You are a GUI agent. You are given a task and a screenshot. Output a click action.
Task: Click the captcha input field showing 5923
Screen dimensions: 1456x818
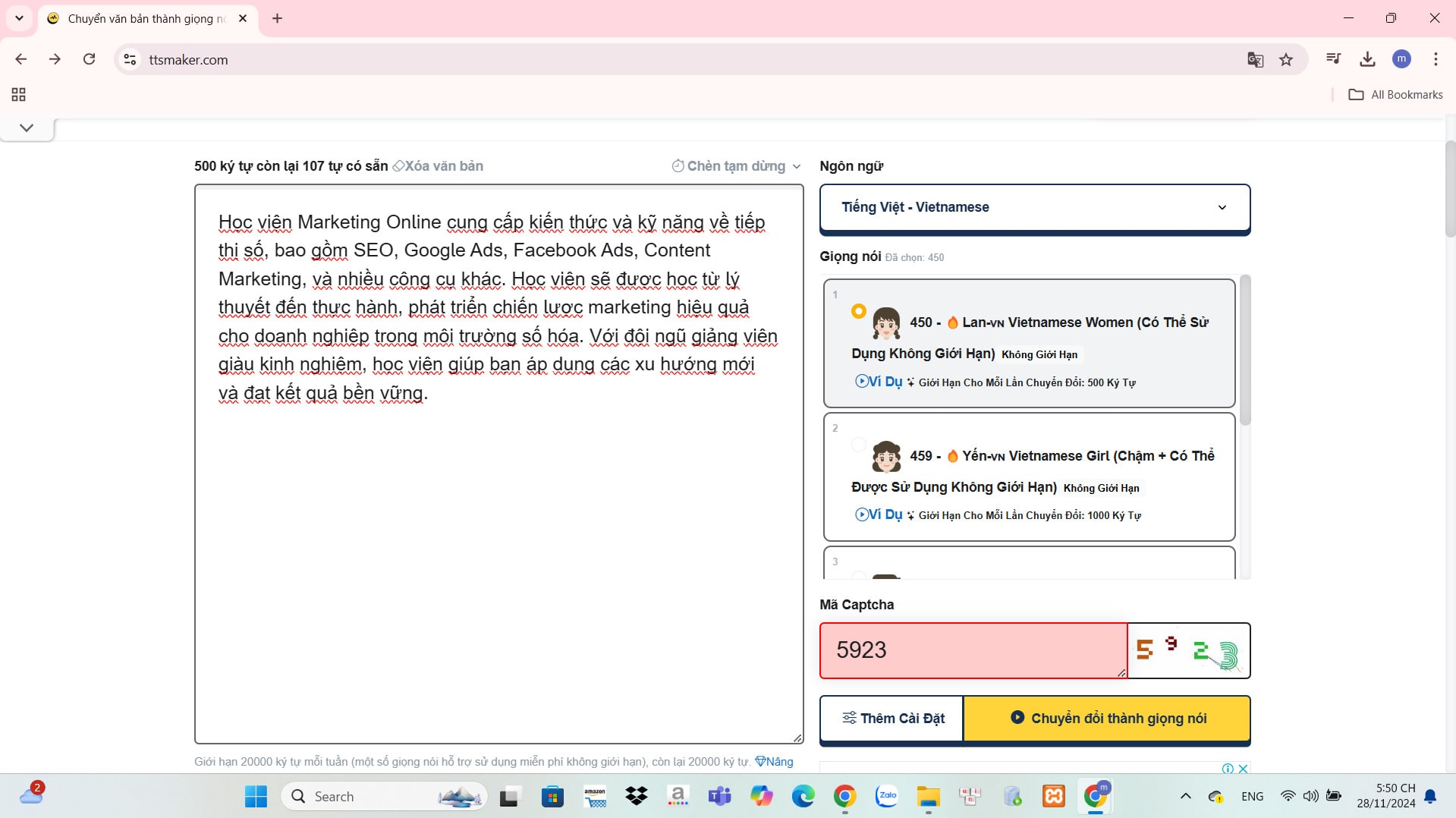pos(973,650)
